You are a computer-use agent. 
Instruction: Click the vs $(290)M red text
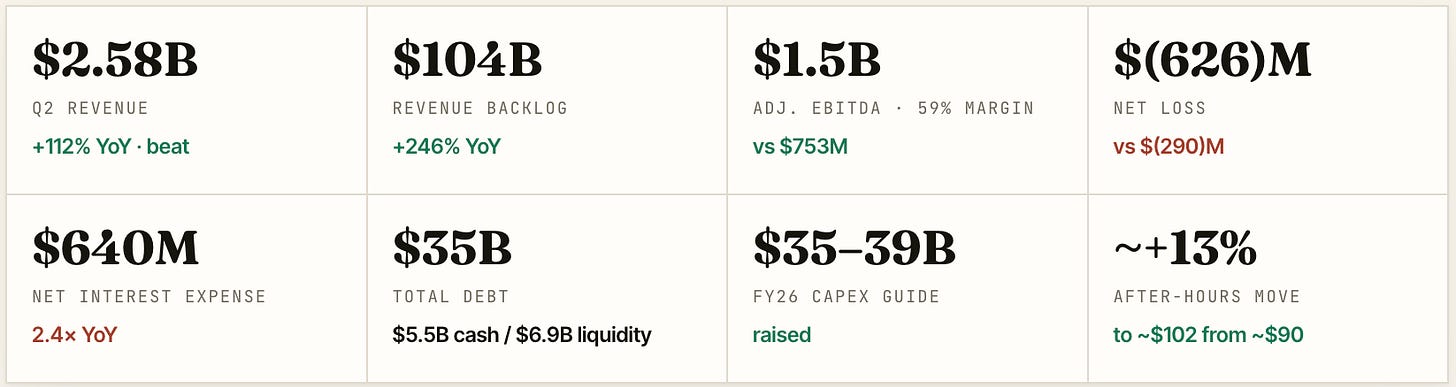point(1168,147)
